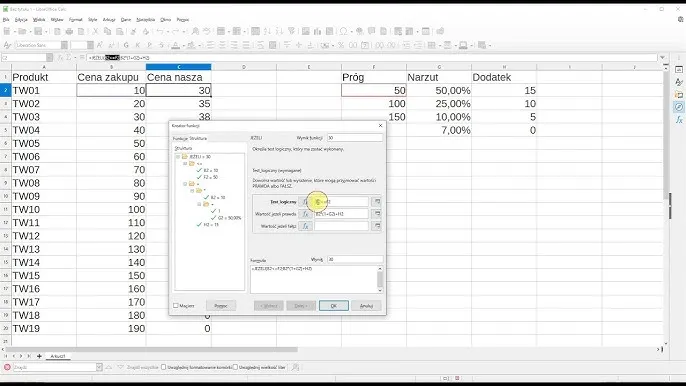Click the fx button beside Wartość jeżeli prawda
The width and height of the screenshot is (686, 386).
(305, 214)
